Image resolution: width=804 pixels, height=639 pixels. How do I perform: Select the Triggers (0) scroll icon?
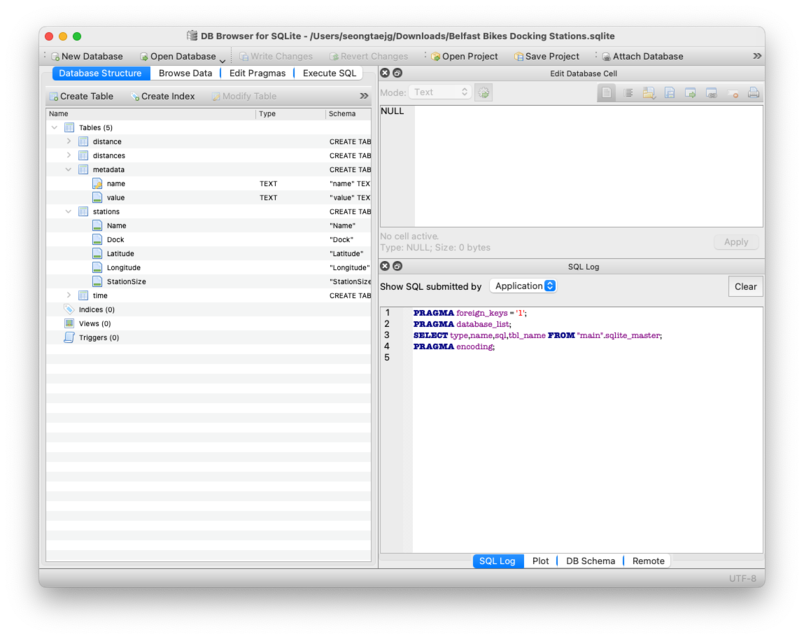click(x=69, y=337)
